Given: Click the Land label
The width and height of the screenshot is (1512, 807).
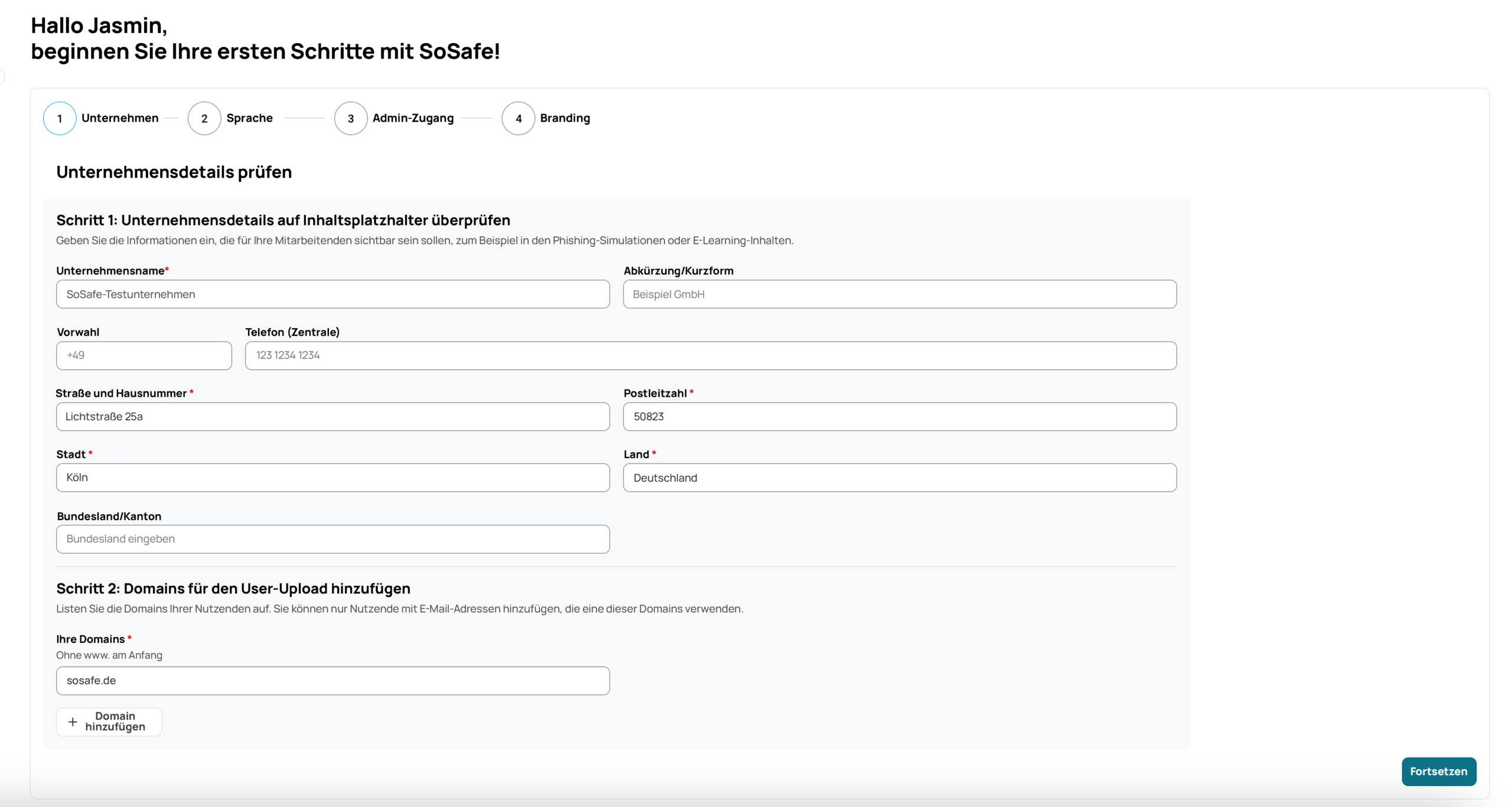Looking at the screenshot, I should [x=640, y=455].
